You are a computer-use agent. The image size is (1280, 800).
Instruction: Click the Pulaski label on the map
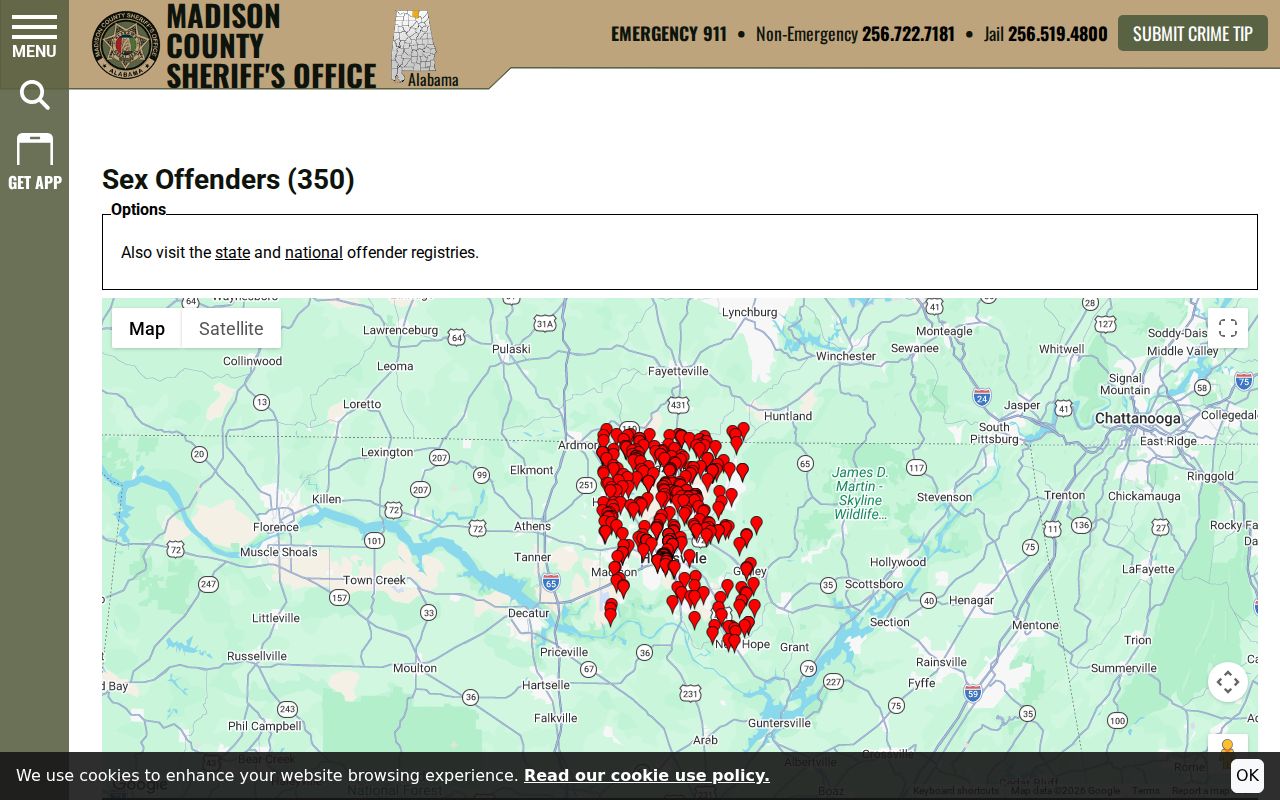point(511,349)
